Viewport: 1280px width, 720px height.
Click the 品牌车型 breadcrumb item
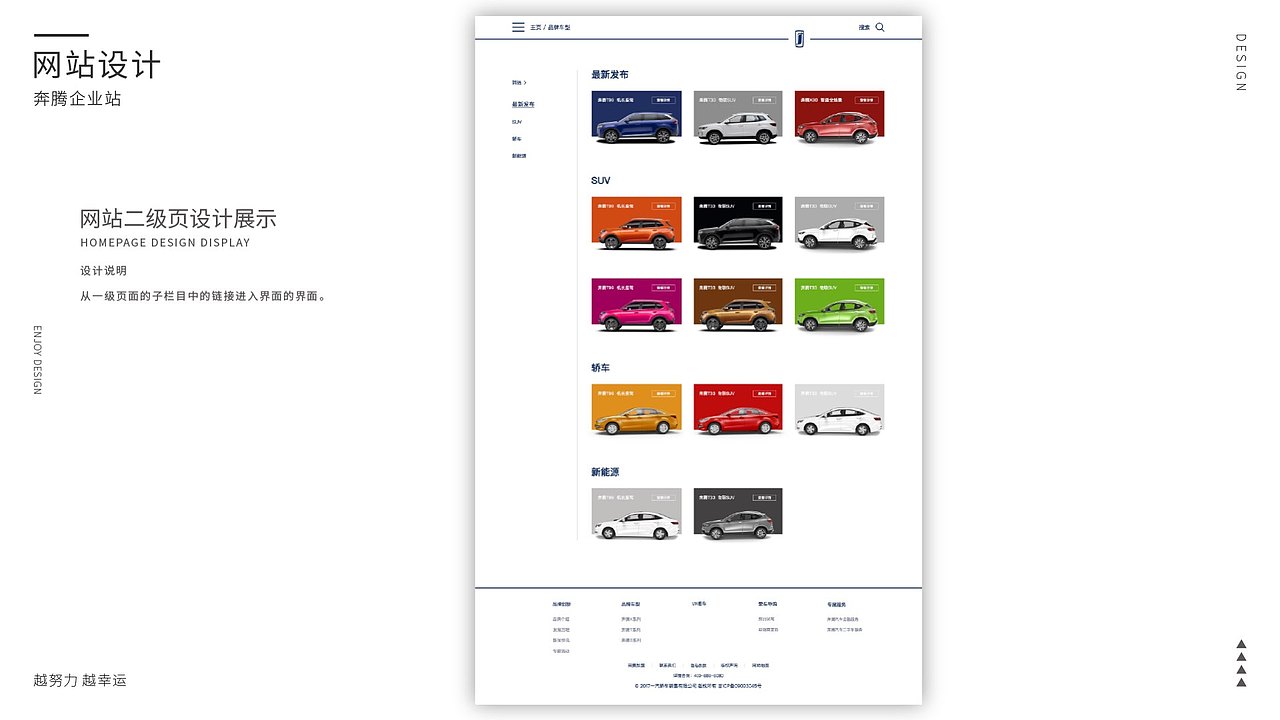tap(559, 28)
